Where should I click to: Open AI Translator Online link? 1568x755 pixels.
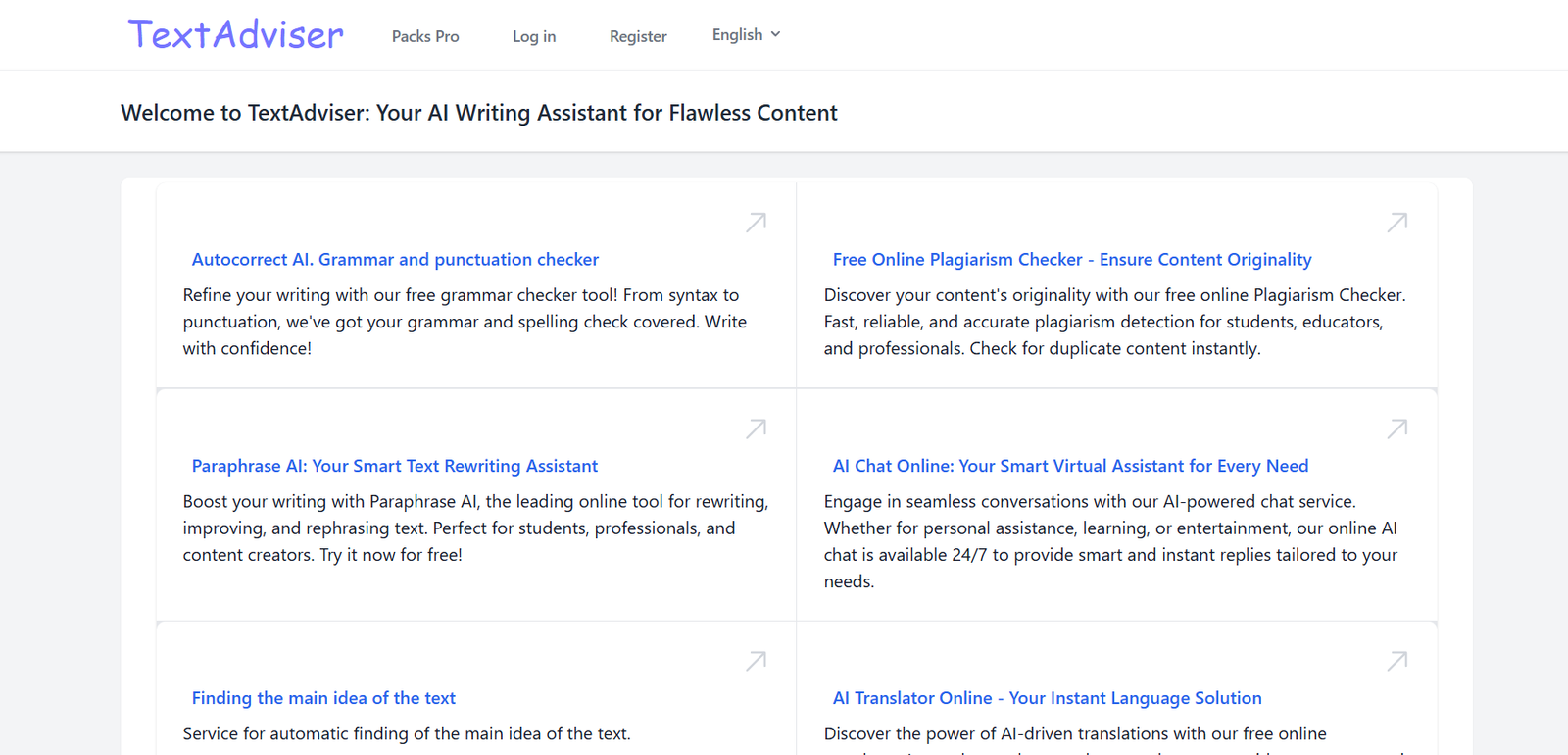[x=1047, y=698]
